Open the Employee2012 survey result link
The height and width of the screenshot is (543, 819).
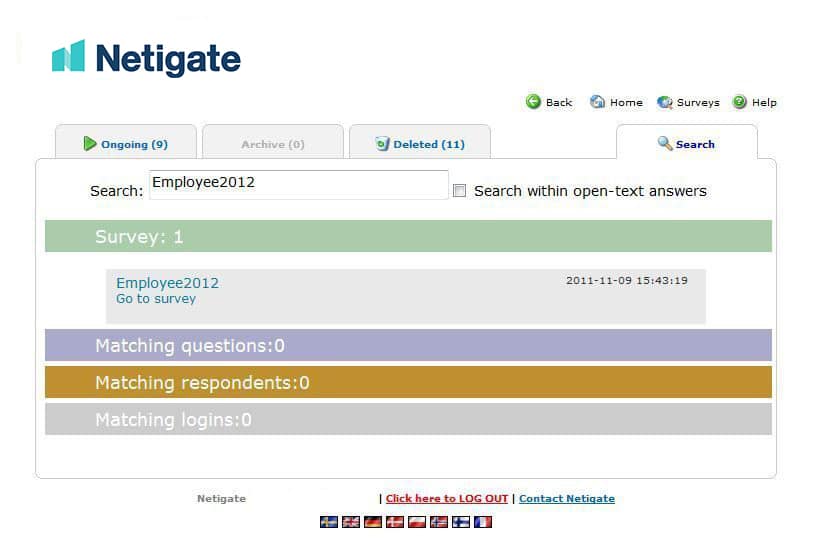pos(167,282)
